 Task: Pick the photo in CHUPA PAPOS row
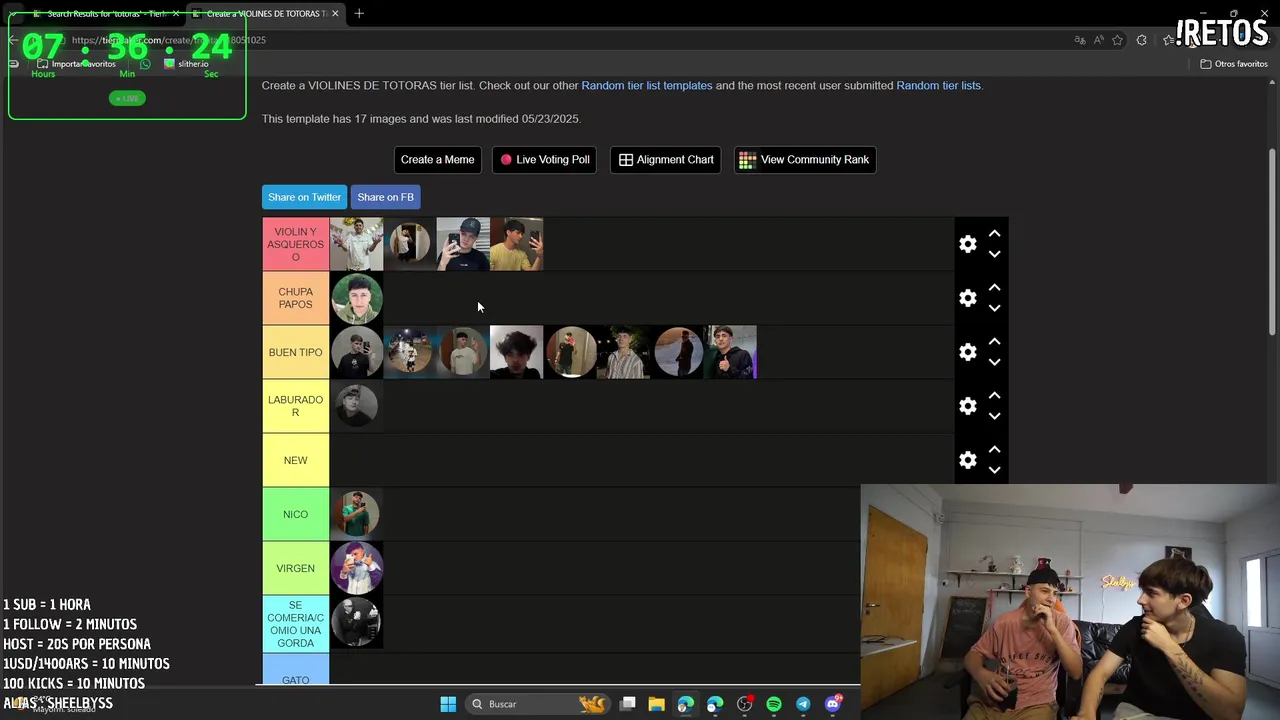click(x=356, y=298)
